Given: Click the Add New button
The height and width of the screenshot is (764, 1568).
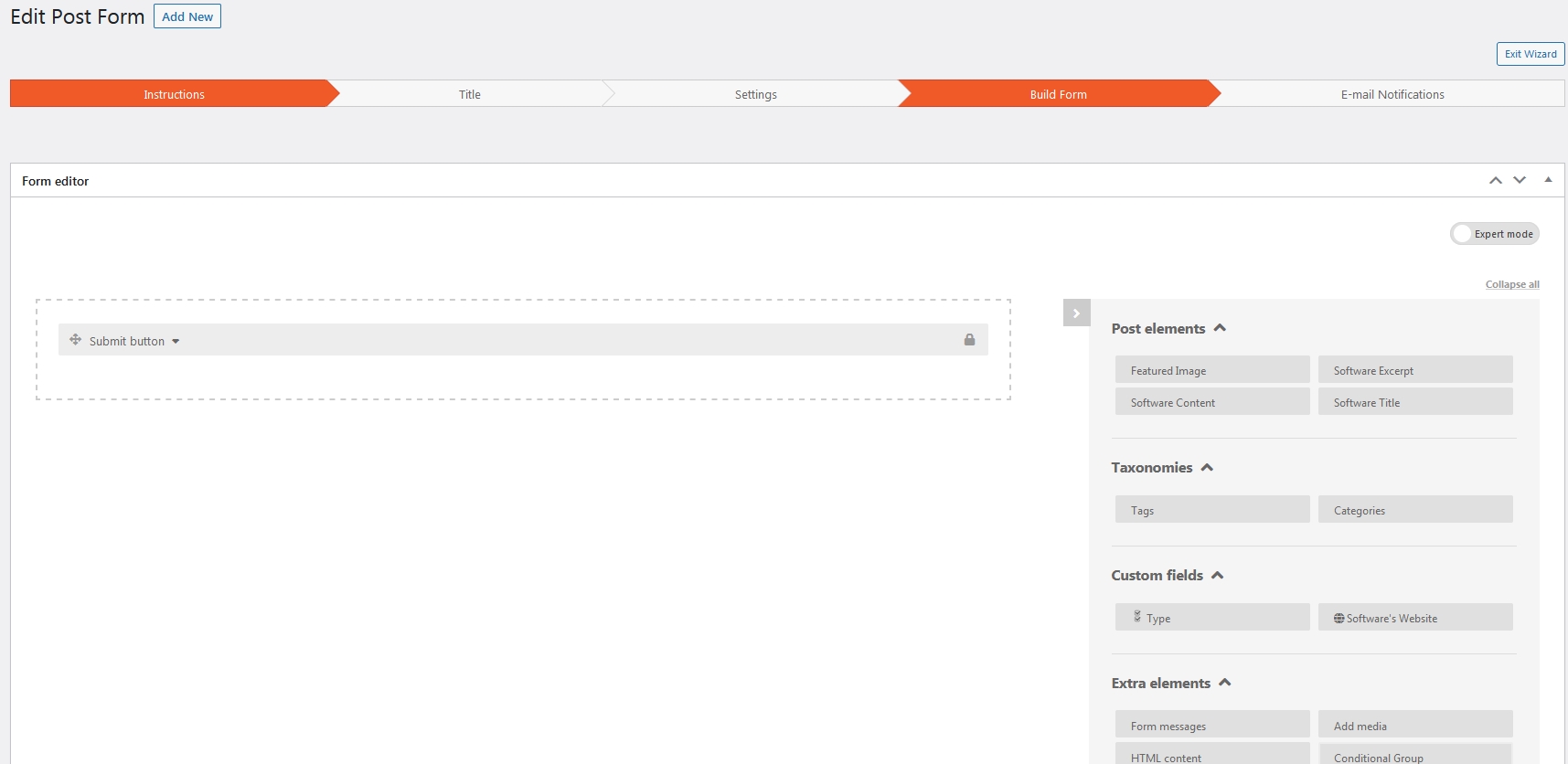Looking at the screenshot, I should pyautogui.click(x=187, y=16).
